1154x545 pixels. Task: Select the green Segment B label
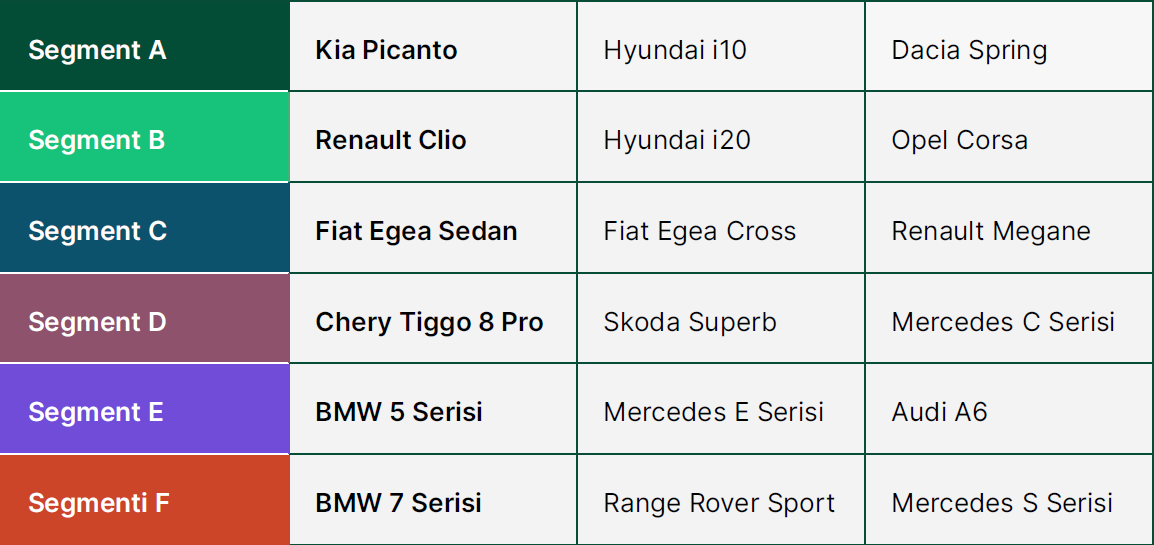tap(97, 140)
